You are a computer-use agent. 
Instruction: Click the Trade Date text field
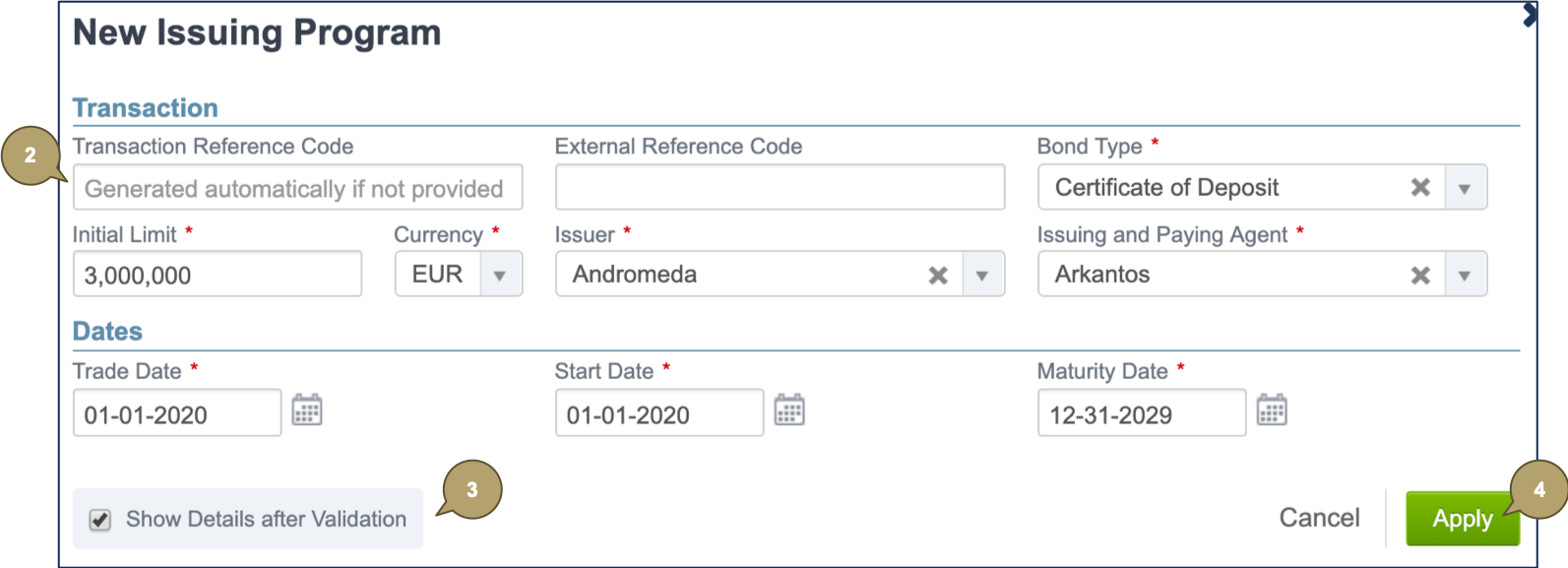[x=176, y=413]
